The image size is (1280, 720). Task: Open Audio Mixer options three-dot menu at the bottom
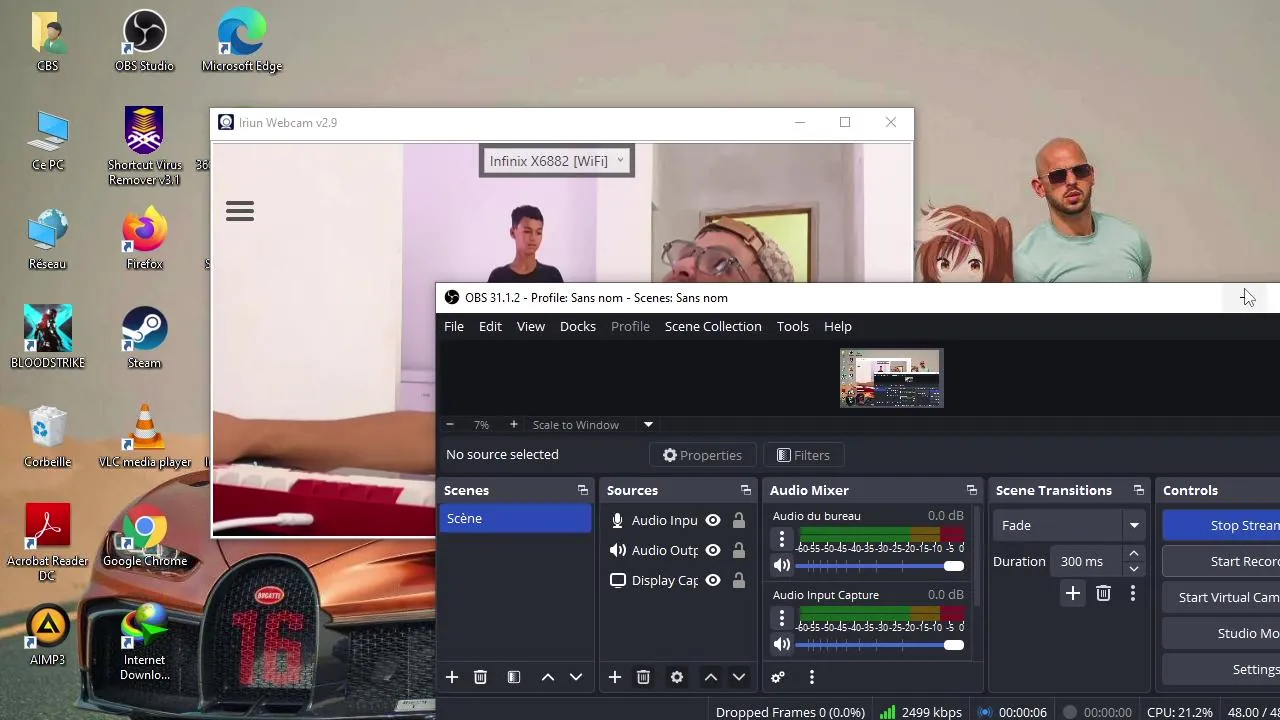coord(812,677)
